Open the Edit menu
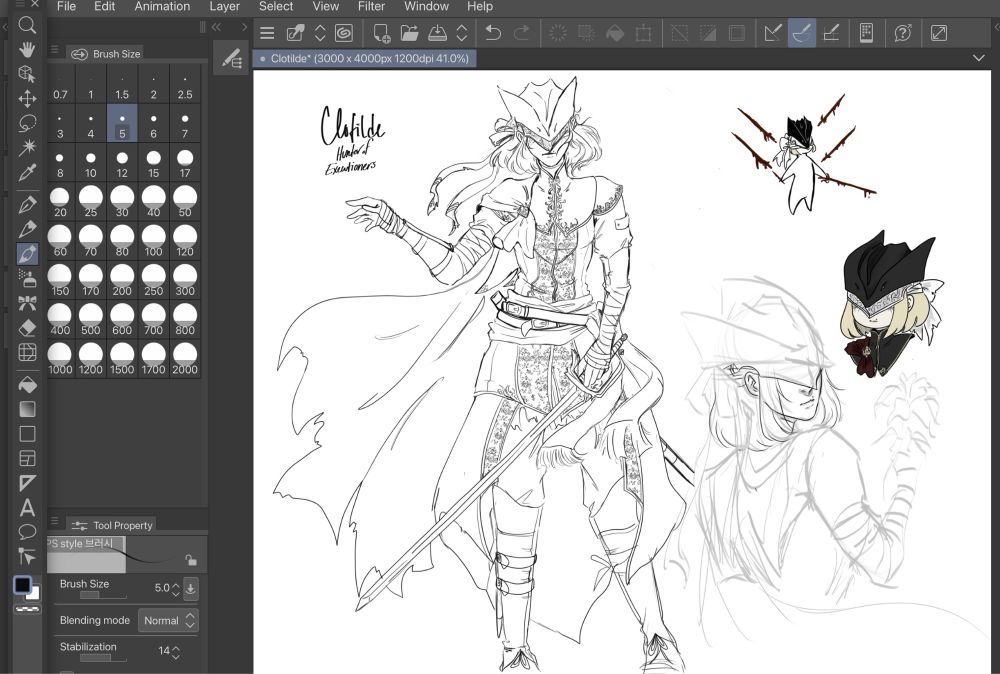Viewport: 1000px width, 674px height. (104, 6)
